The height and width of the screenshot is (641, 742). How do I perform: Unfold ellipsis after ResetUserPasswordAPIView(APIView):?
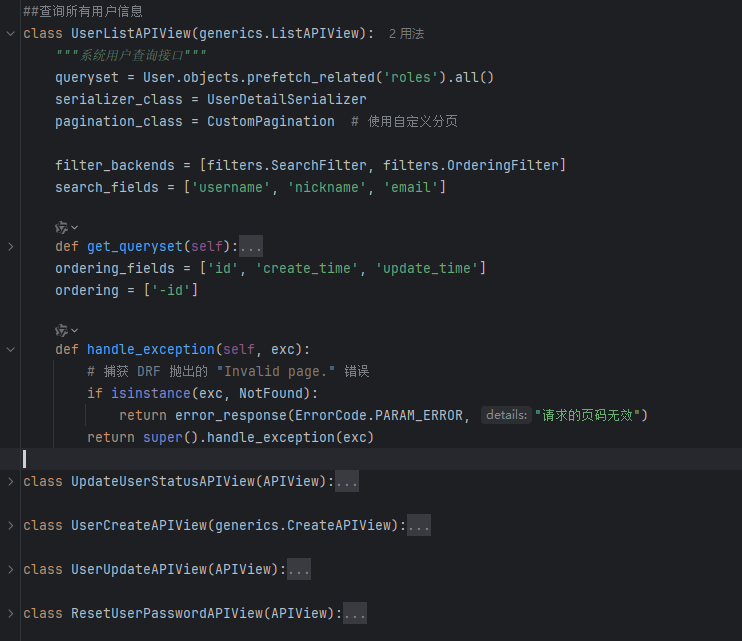355,614
